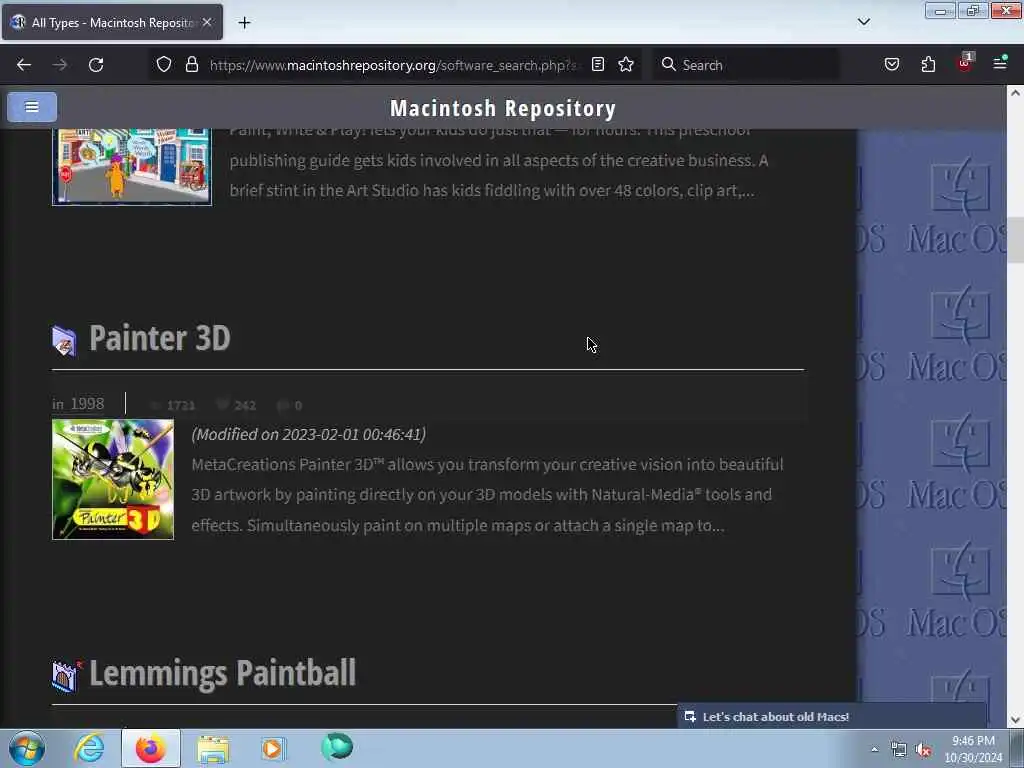Click the Modified on 2023-02-01 text
This screenshot has width=1024, height=768.
tap(309, 434)
